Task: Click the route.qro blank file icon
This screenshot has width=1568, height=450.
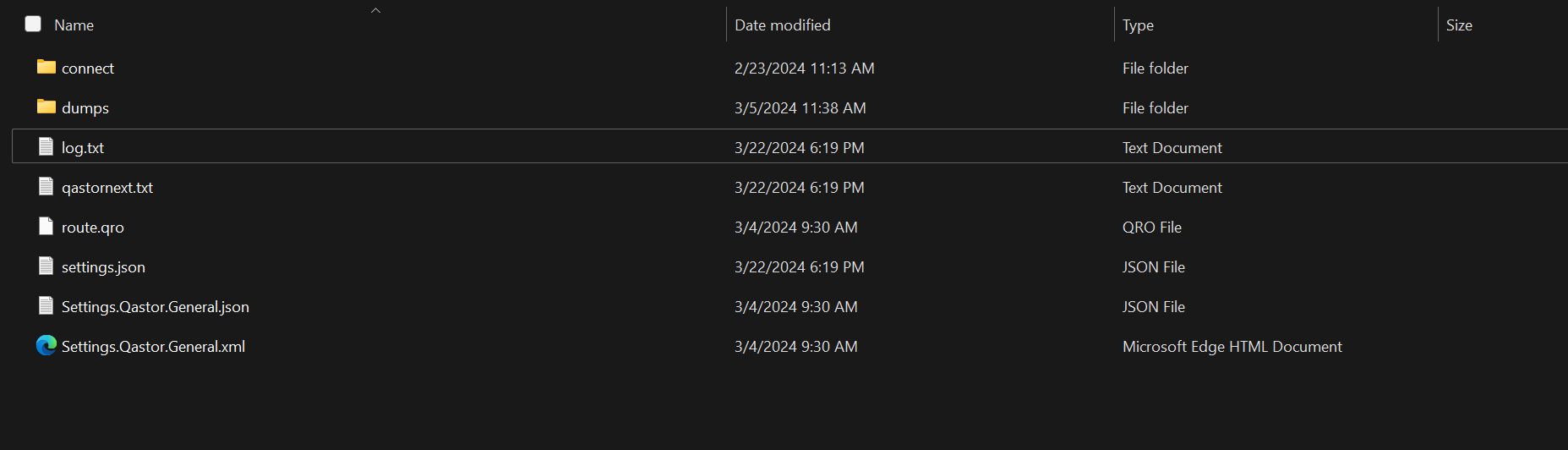Action: tap(46, 226)
